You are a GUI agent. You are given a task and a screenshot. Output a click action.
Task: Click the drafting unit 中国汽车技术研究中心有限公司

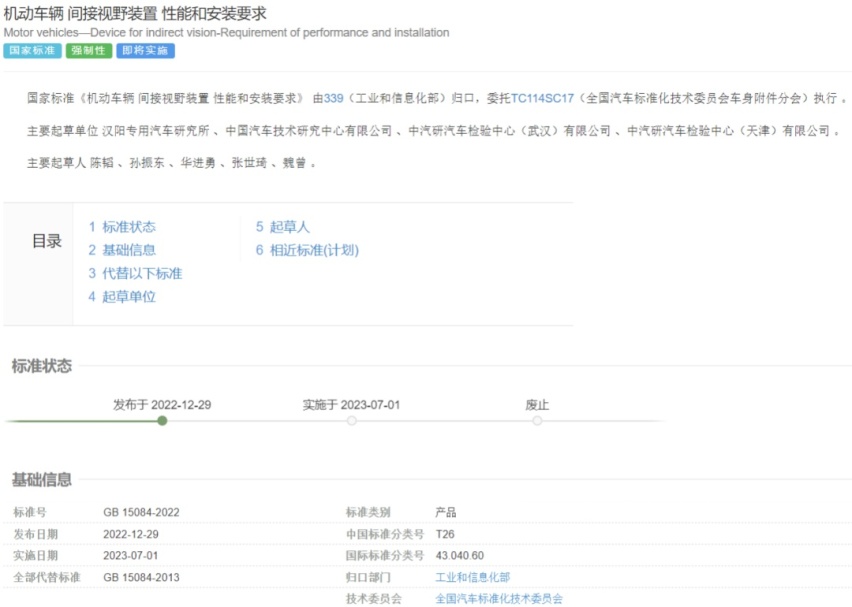click(x=309, y=130)
